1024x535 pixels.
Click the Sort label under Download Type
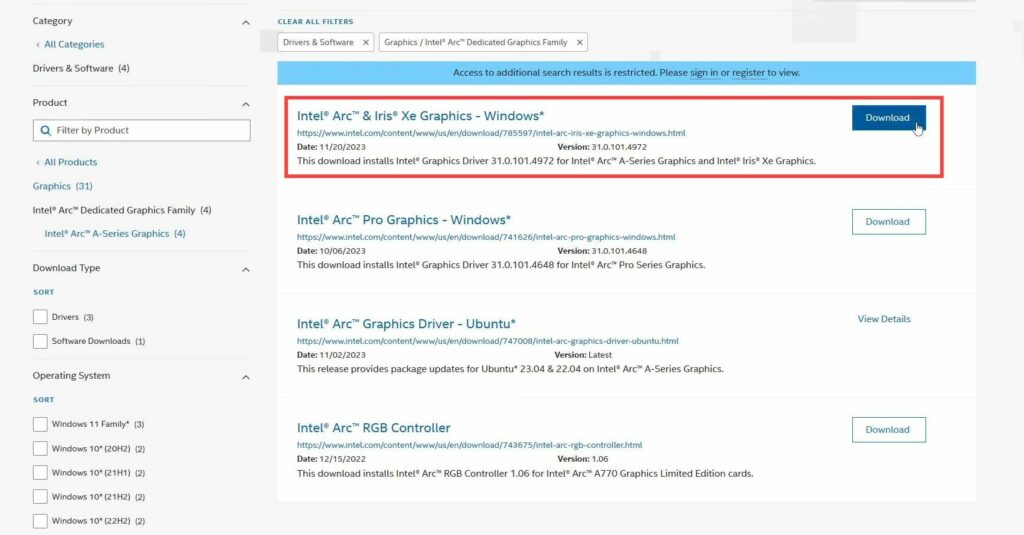click(x=44, y=292)
